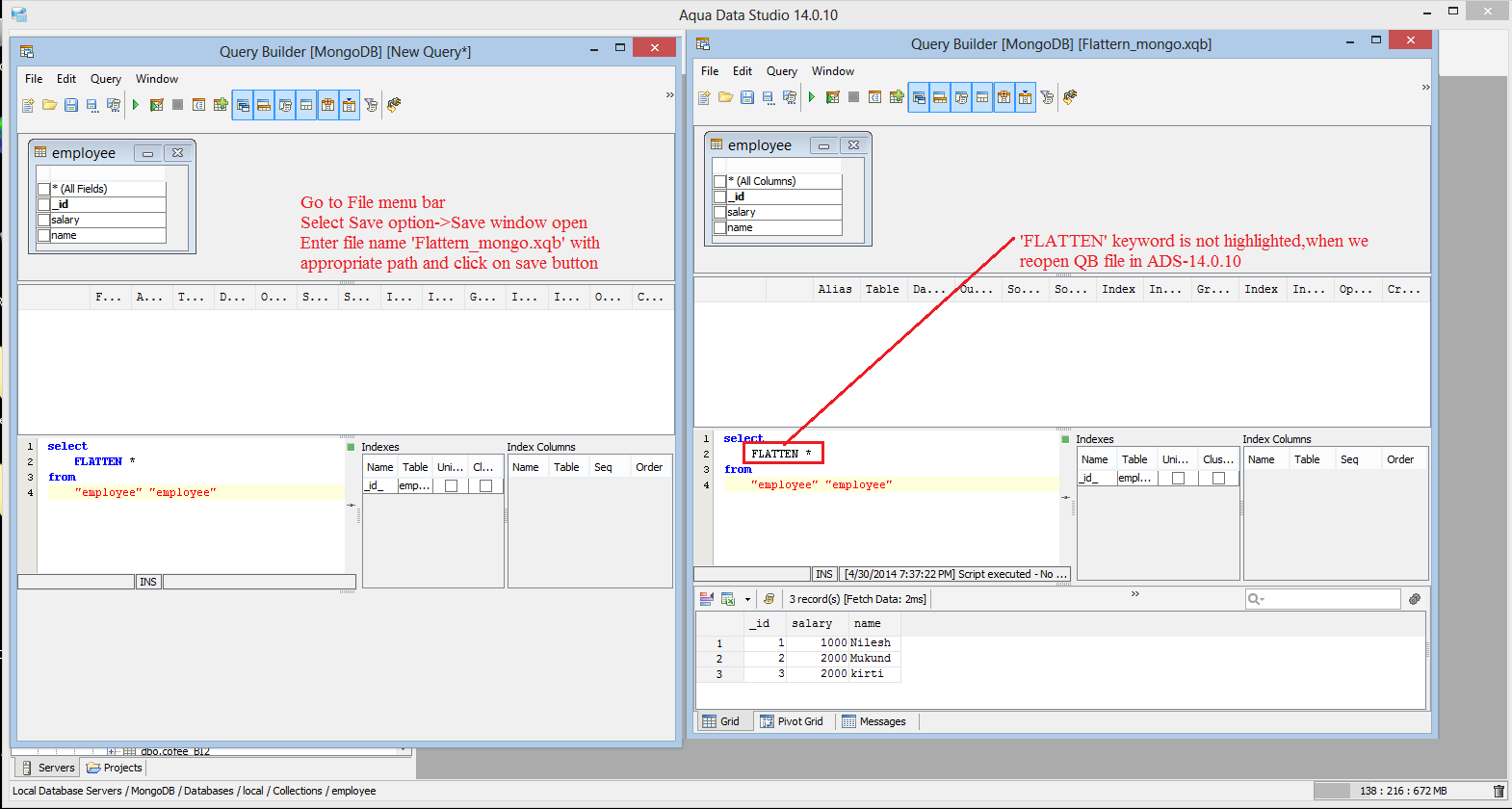
Task: Toggle diagram pane view in New Query toolbar
Action: [243, 105]
